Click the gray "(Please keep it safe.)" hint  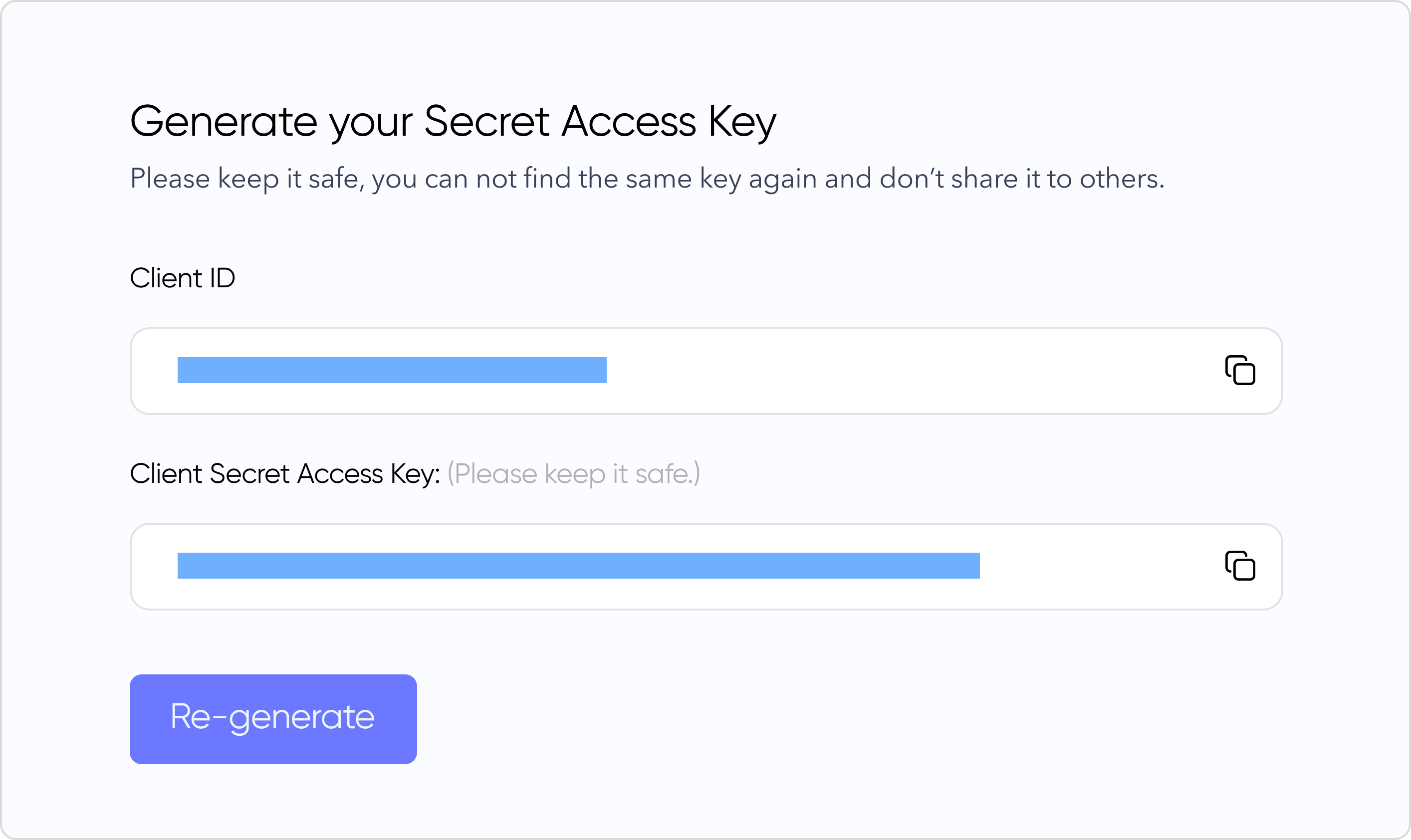573,474
